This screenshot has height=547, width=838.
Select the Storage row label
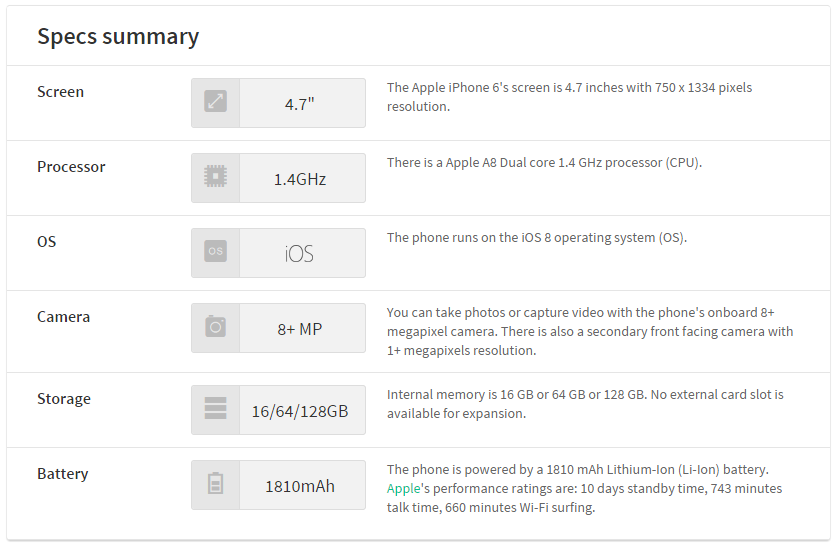coord(64,399)
